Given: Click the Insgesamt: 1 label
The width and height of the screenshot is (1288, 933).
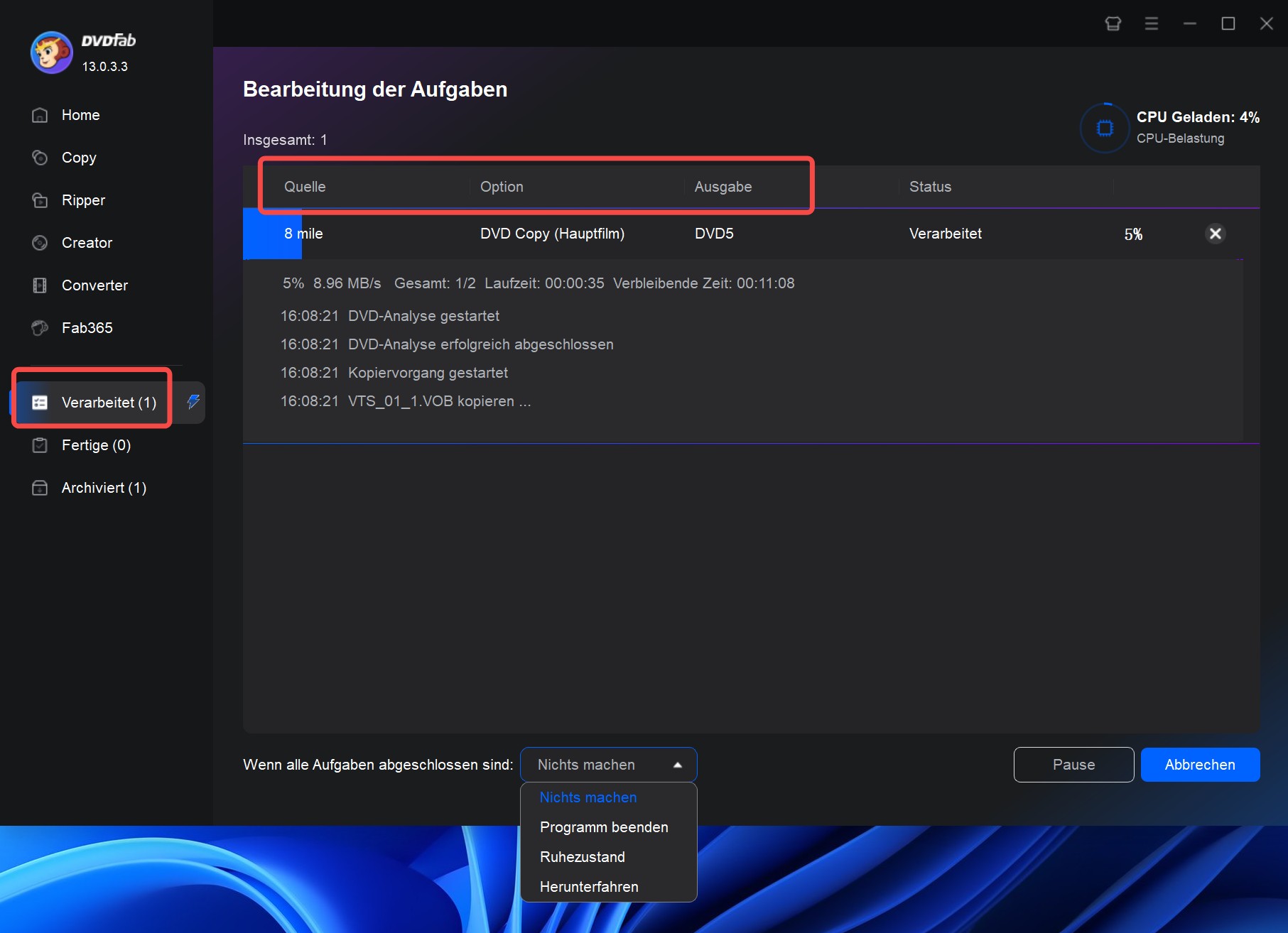Looking at the screenshot, I should (285, 140).
